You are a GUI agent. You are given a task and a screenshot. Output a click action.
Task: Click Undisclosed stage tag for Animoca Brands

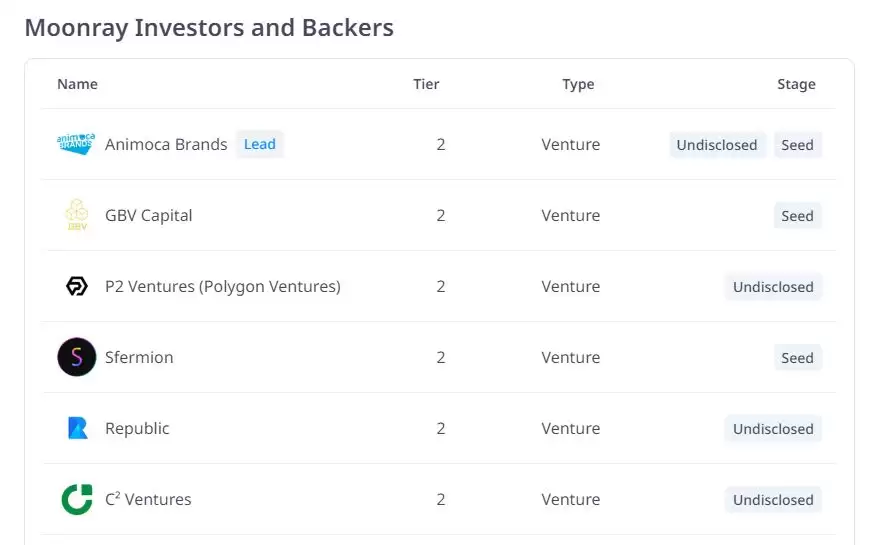coord(717,145)
